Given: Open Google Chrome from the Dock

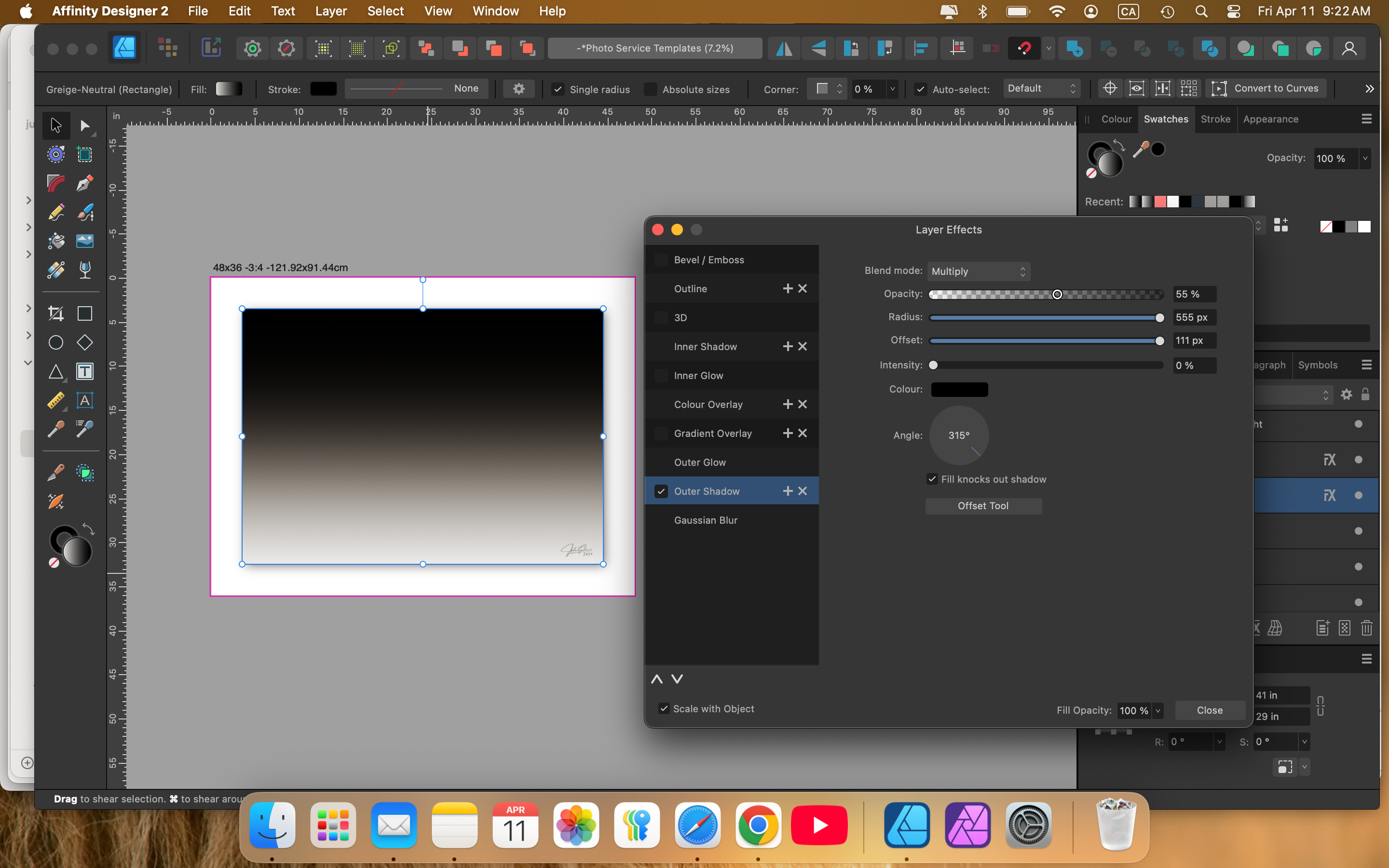Looking at the screenshot, I should pyautogui.click(x=758, y=826).
